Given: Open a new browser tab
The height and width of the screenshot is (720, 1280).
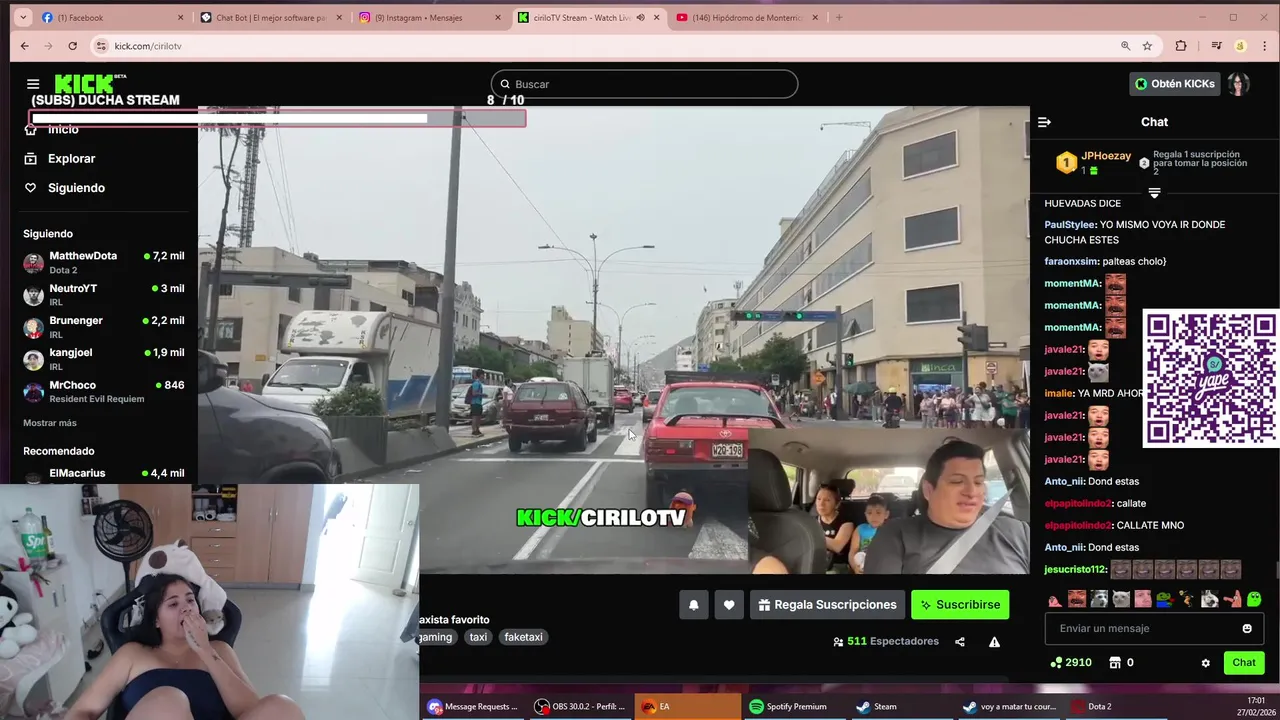Looking at the screenshot, I should tap(838, 17).
